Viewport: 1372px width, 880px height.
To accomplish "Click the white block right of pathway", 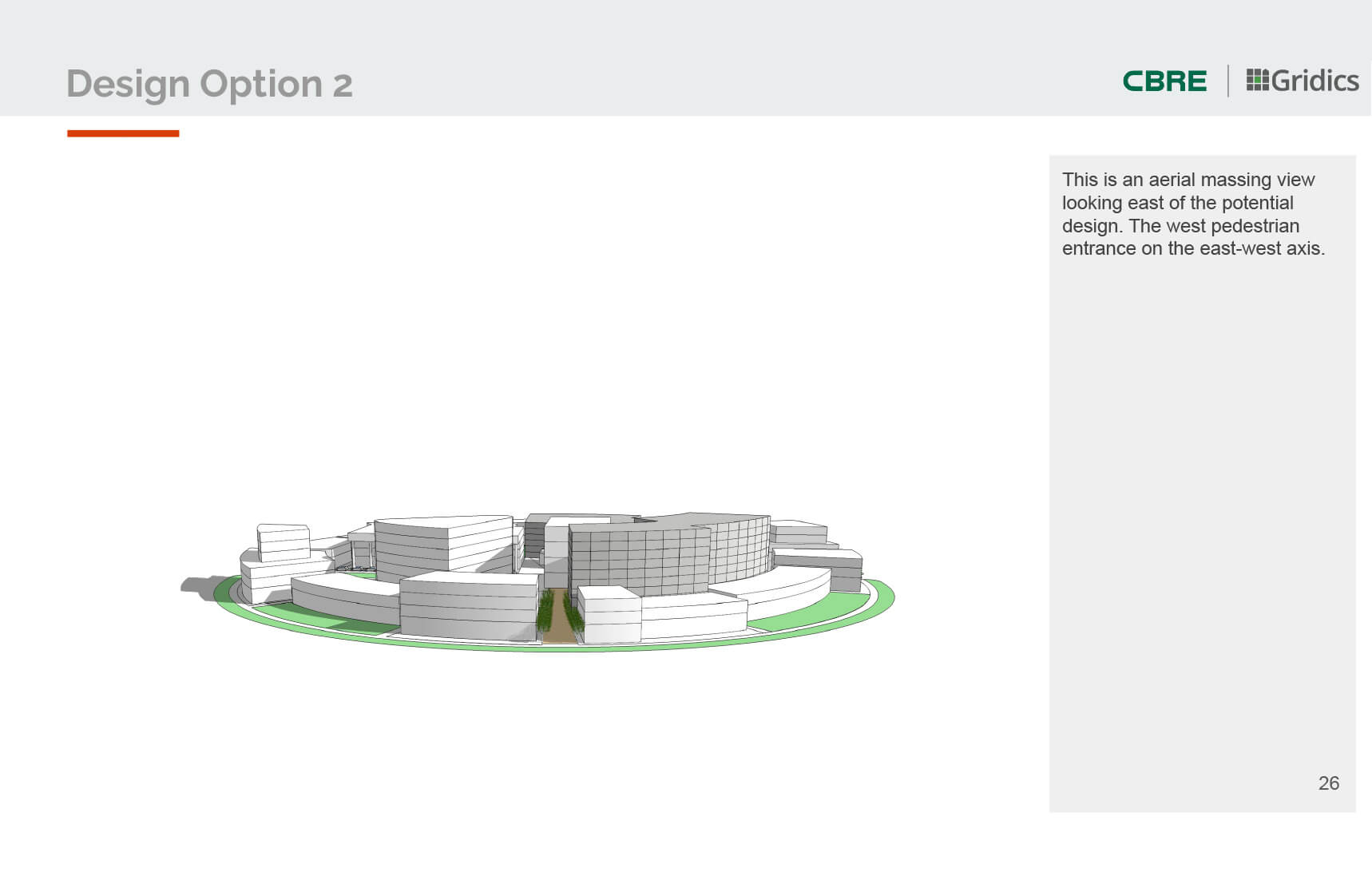I will pyautogui.click(x=609, y=615).
